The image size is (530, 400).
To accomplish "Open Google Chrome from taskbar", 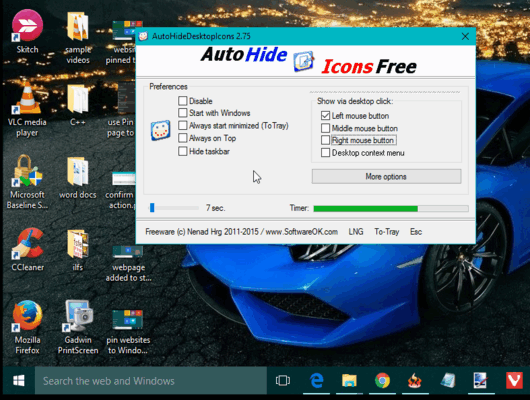I will tap(382, 381).
